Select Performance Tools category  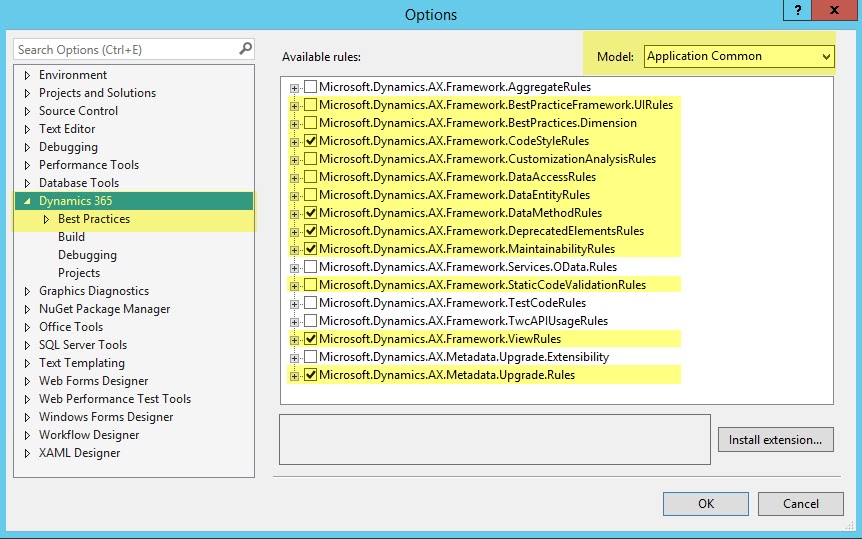click(x=89, y=165)
